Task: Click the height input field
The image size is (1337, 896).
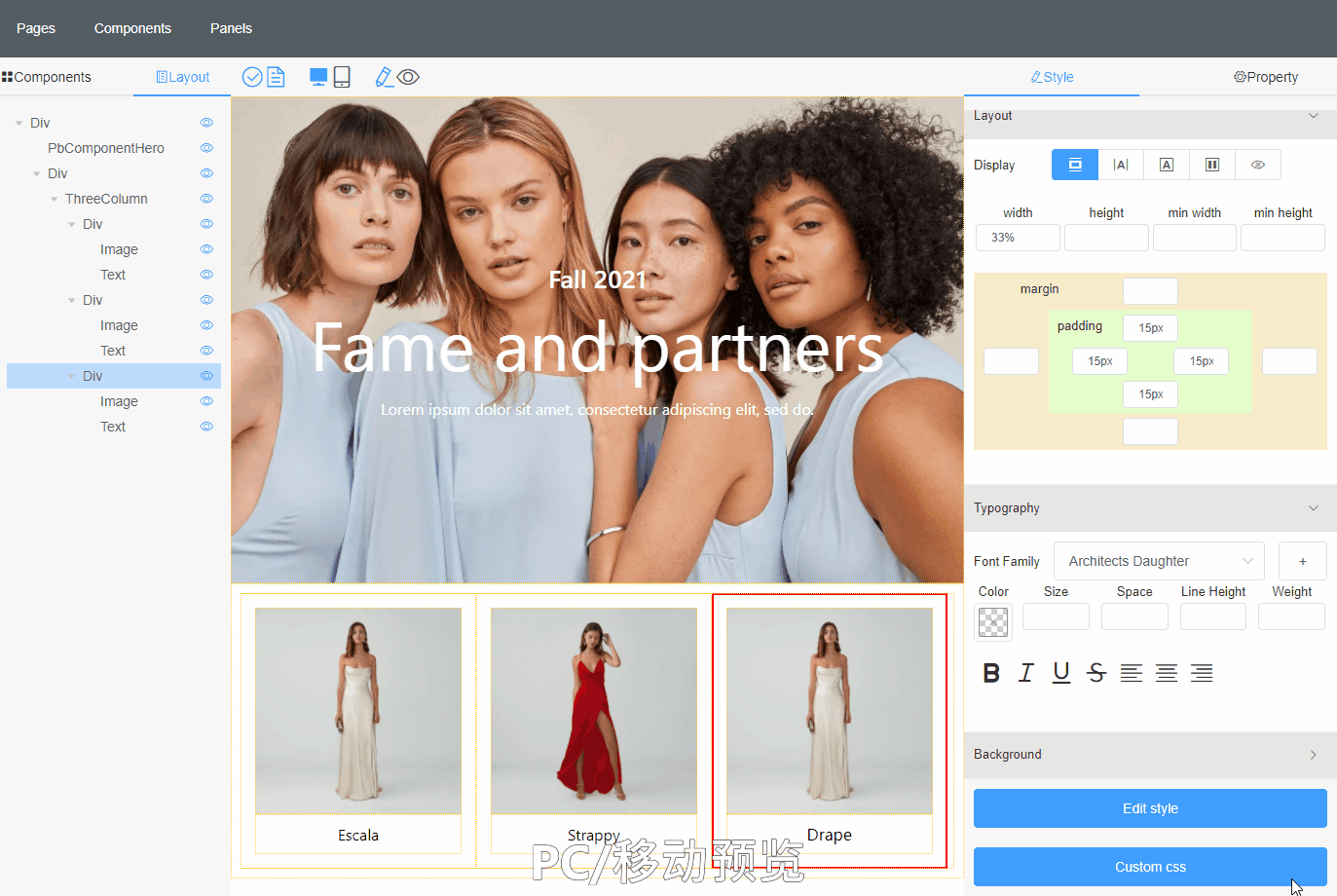Action: pyautogui.click(x=1106, y=238)
